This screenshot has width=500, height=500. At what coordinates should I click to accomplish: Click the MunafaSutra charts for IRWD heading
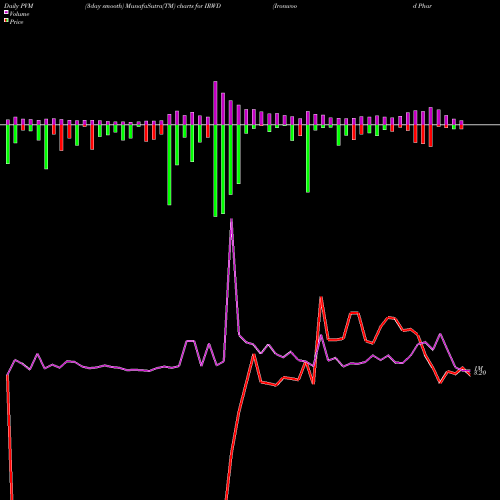point(153,6)
